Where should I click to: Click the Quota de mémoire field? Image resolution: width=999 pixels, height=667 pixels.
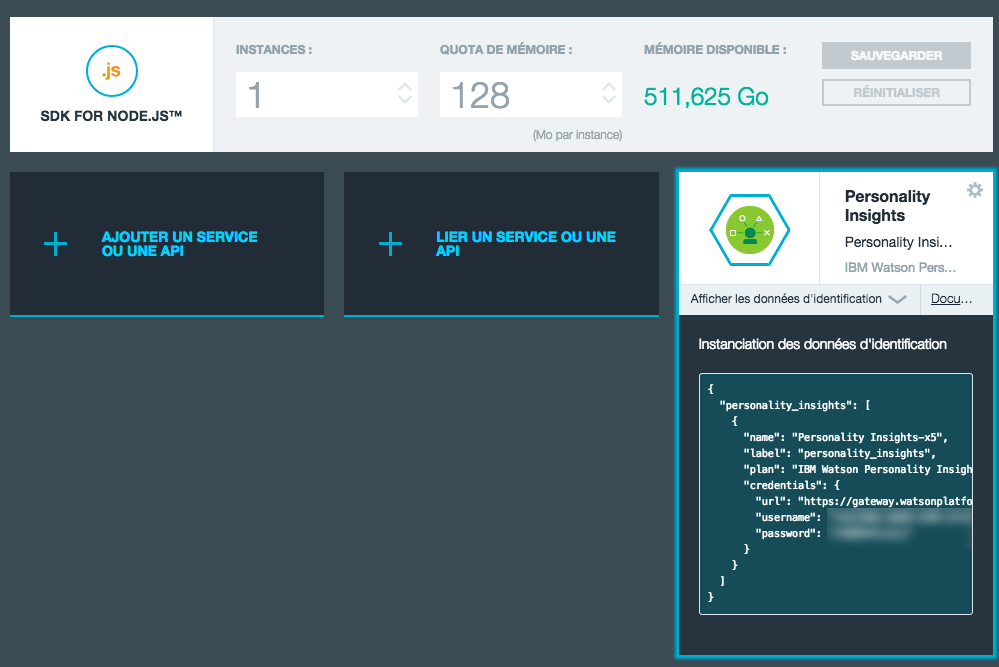pos(531,94)
